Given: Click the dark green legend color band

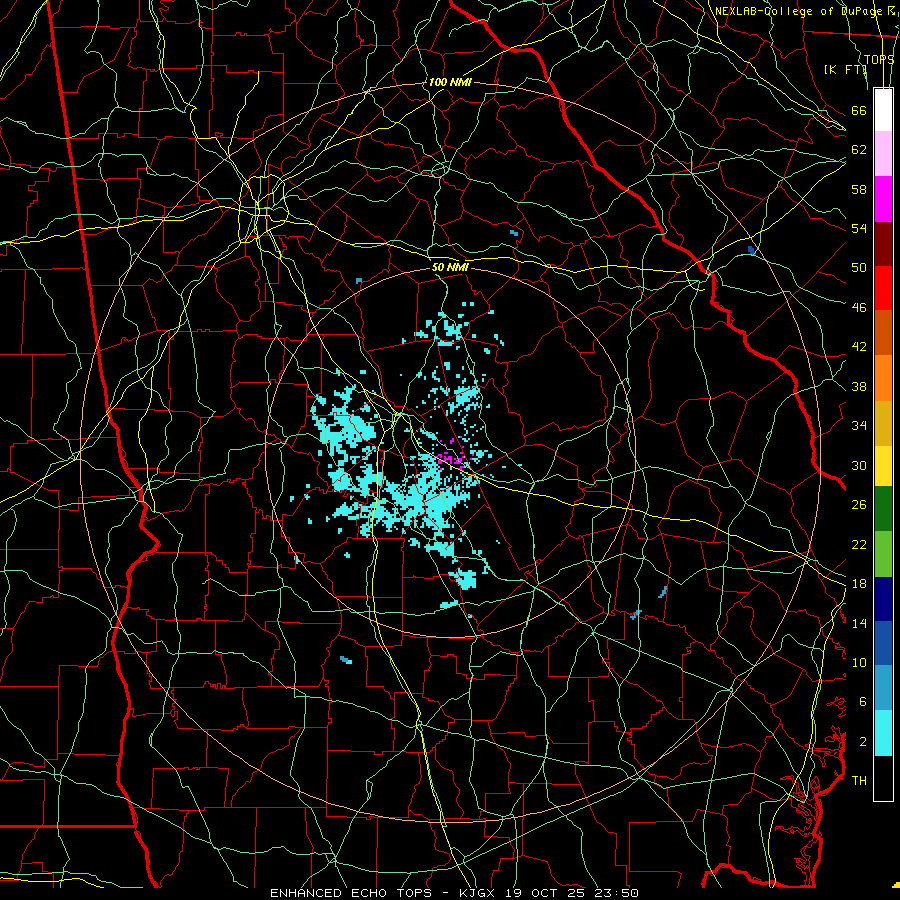Looking at the screenshot, I should coord(883,509).
